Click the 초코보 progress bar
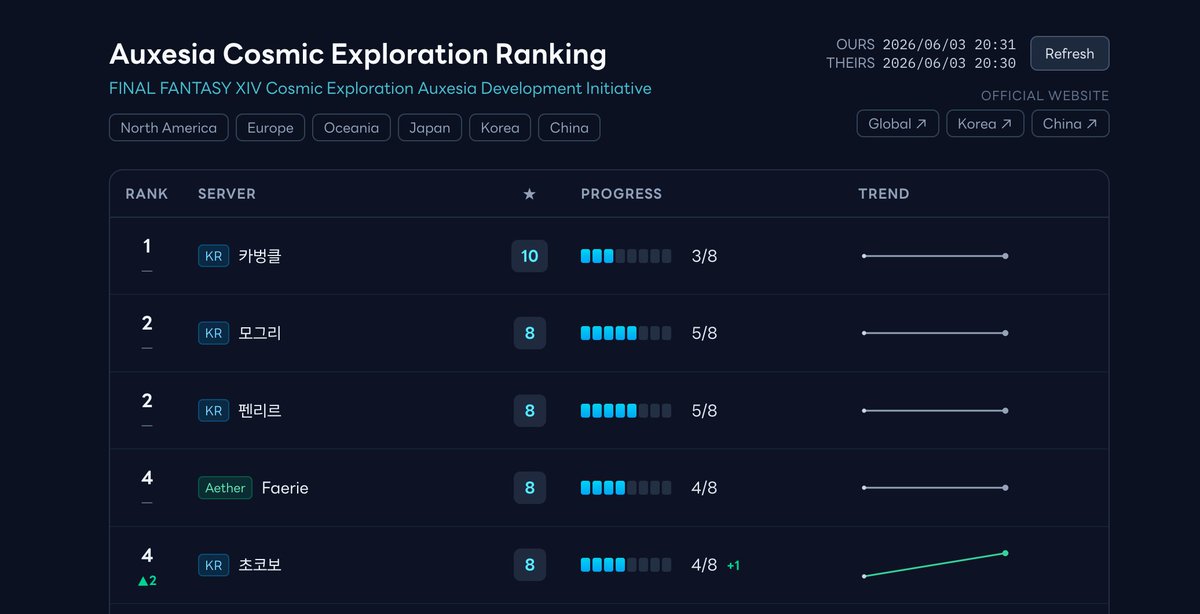 pyautogui.click(x=626, y=565)
